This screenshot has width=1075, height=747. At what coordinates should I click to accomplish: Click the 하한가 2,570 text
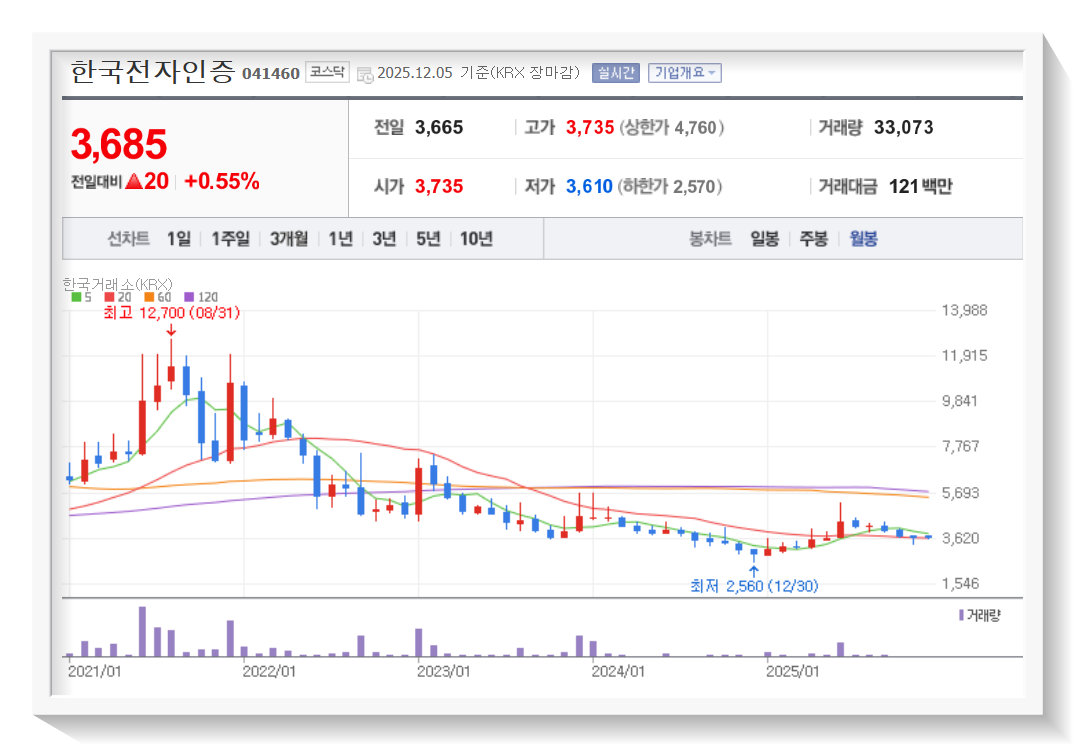click(670, 186)
